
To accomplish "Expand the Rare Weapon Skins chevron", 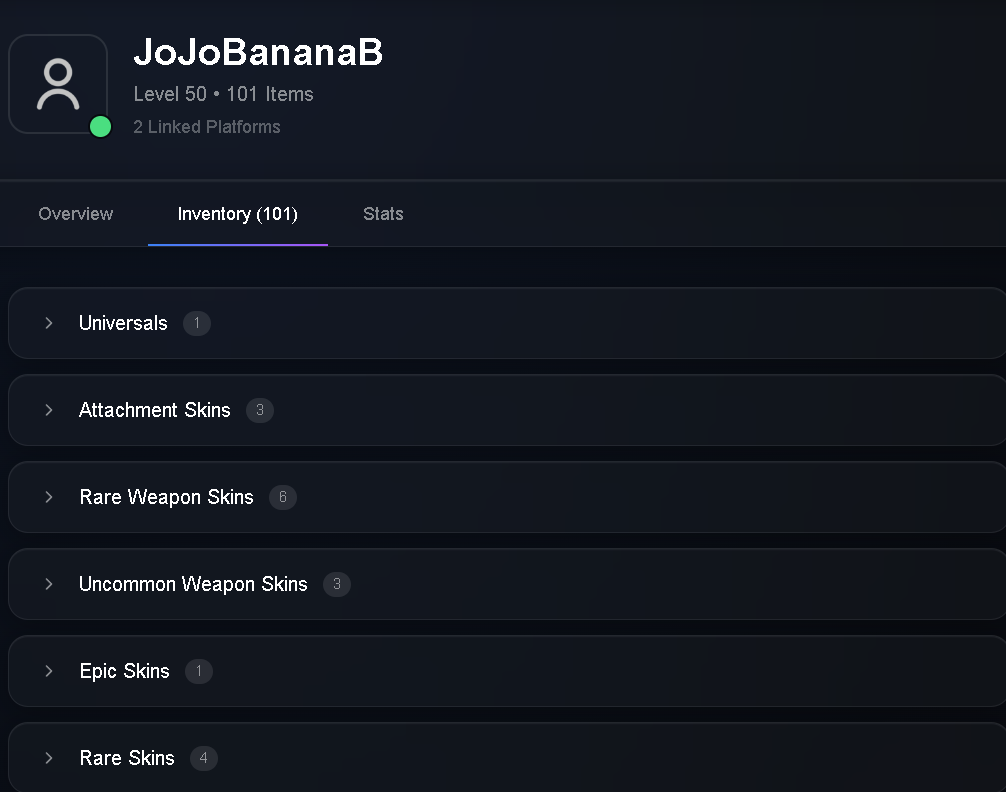I will 49,497.
